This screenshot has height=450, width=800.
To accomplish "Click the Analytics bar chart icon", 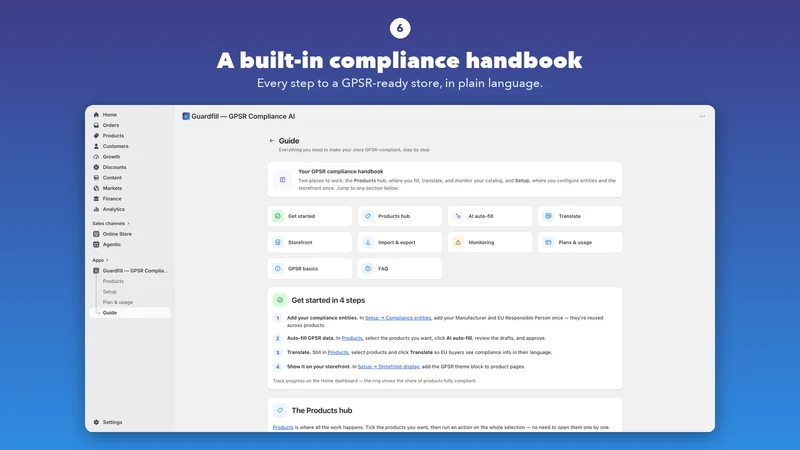I will (96, 209).
